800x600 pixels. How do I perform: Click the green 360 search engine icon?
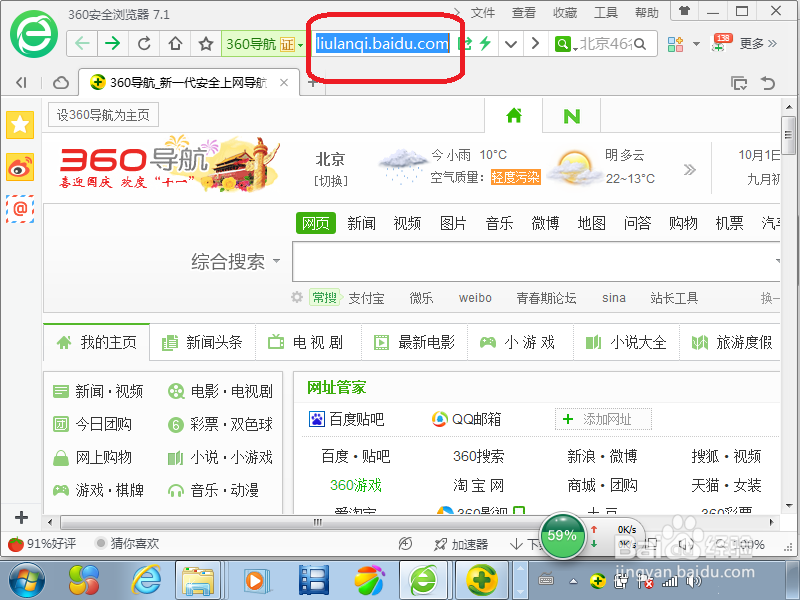[x=562, y=44]
